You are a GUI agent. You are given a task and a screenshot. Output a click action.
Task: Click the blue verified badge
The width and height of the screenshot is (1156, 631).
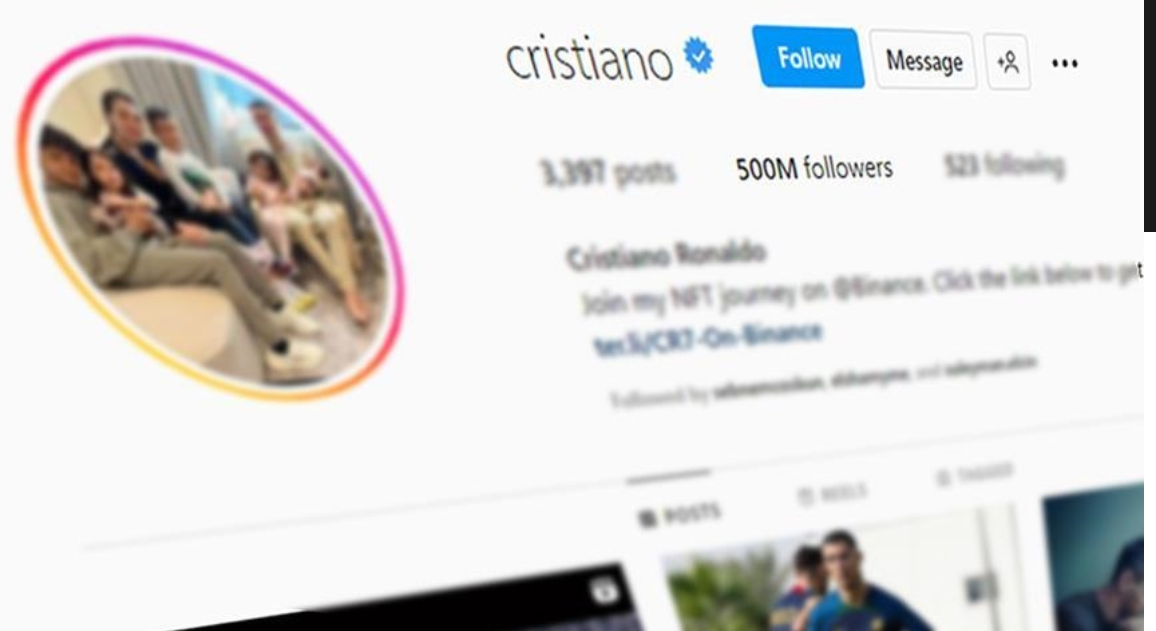[x=698, y=55]
